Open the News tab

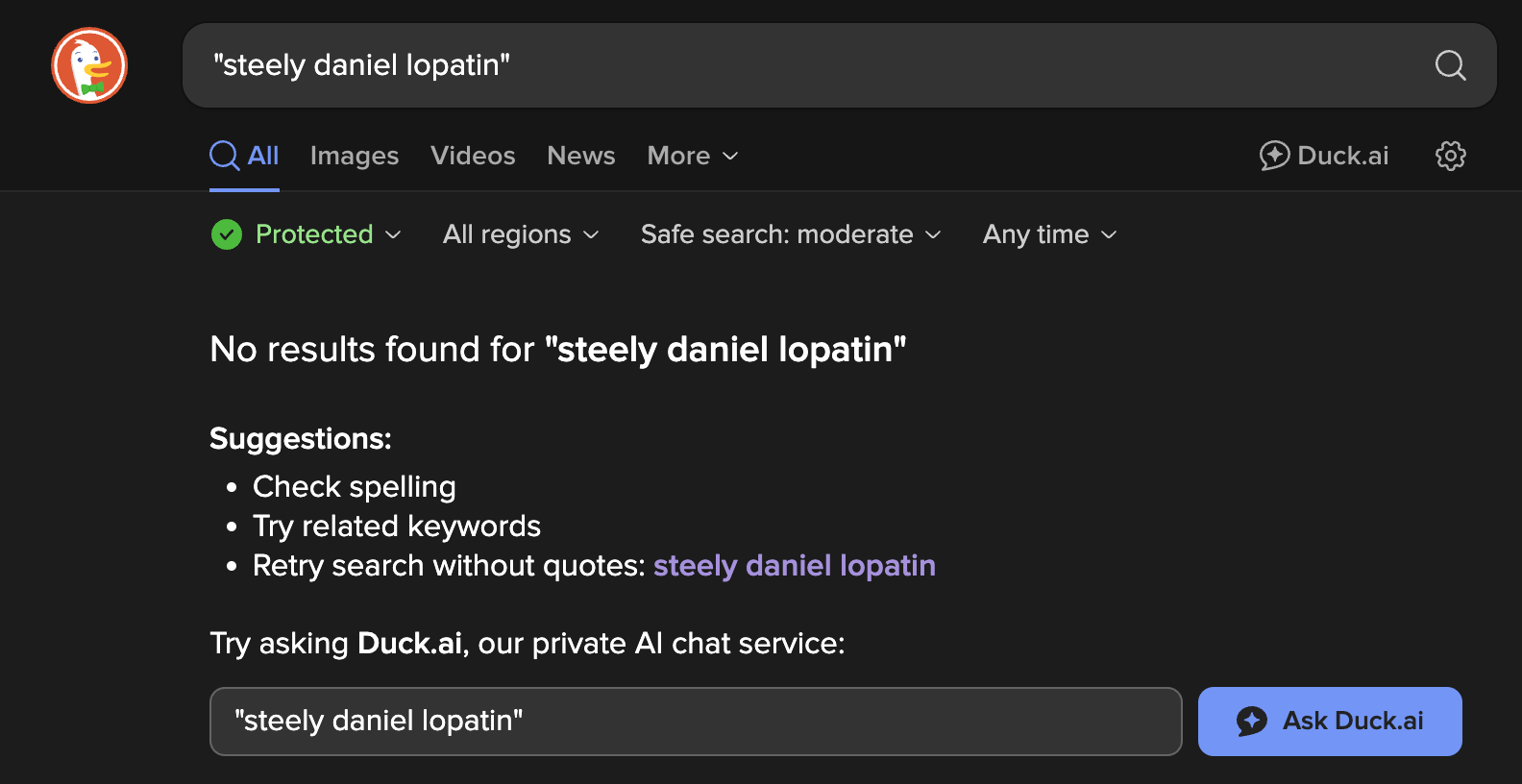(580, 156)
